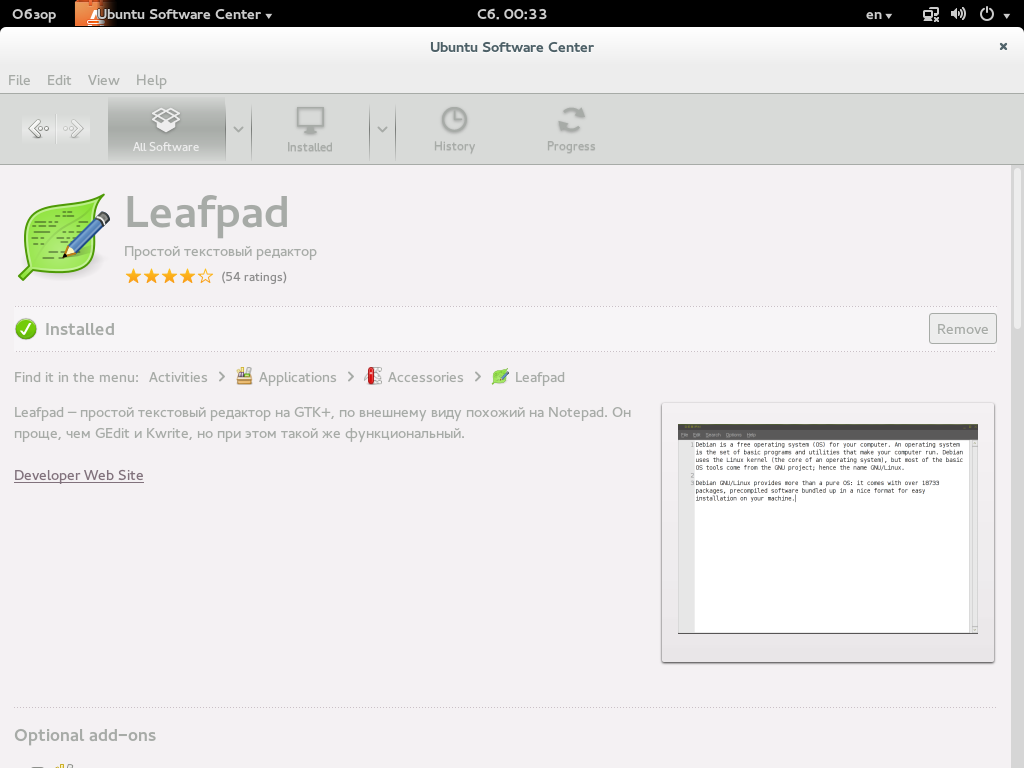
Task: Go back with the left arrow button
Action: pos(39,129)
